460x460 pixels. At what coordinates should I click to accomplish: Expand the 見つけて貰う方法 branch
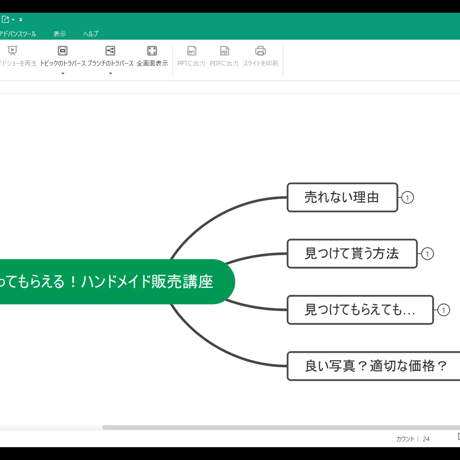click(427, 254)
